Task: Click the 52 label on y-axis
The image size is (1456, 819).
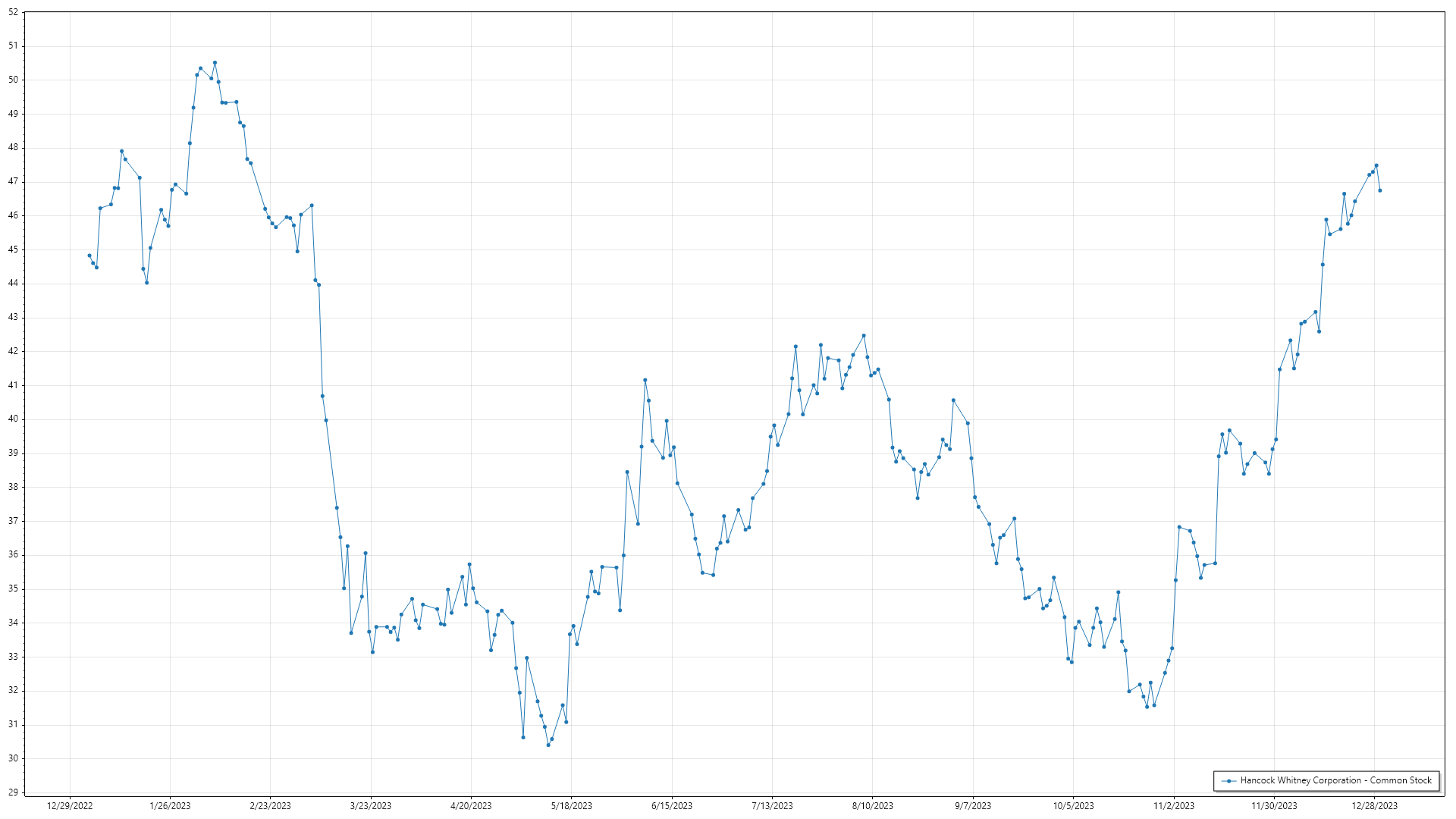Action: (x=13, y=12)
